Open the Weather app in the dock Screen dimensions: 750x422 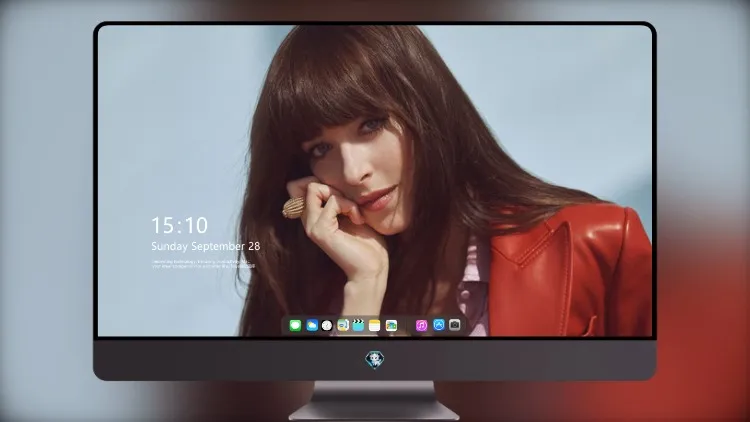(x=311, y=325)
